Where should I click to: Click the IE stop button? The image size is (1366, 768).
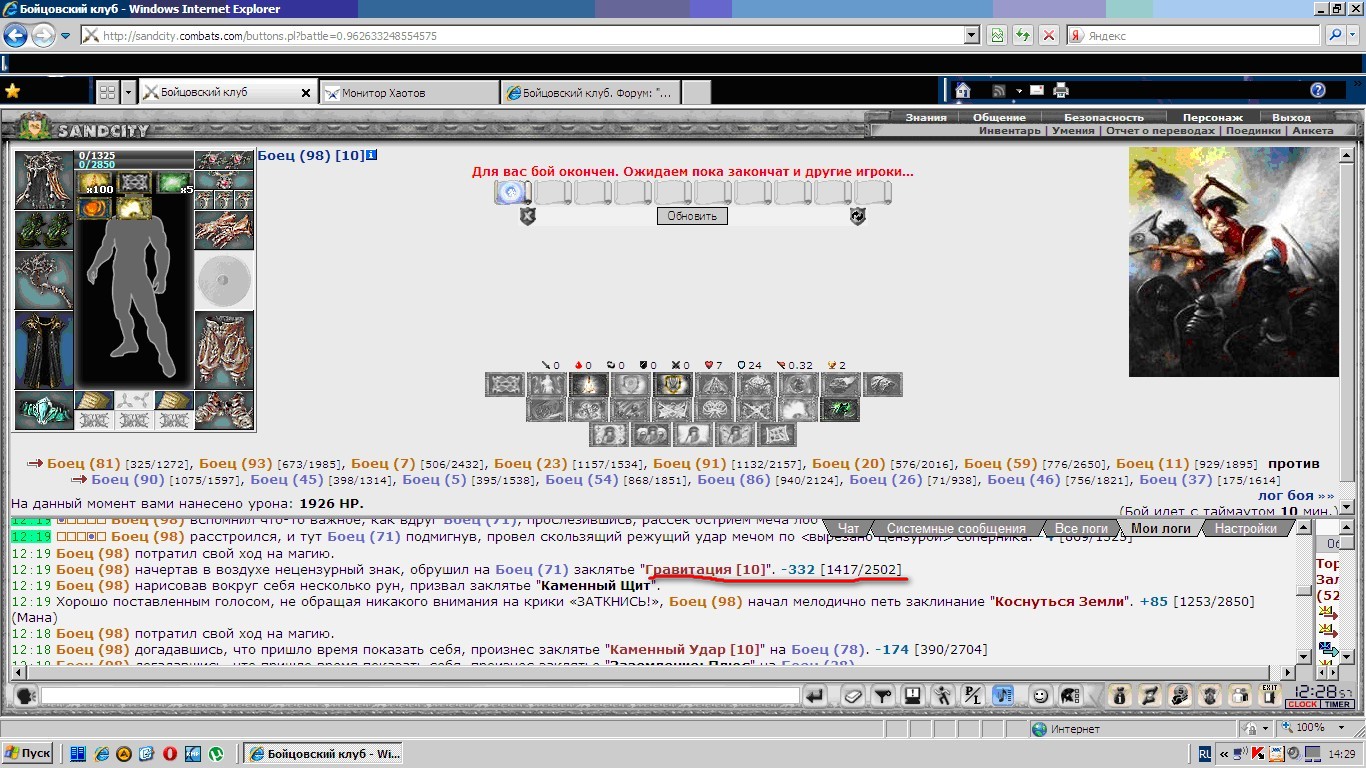[1048, 35]
